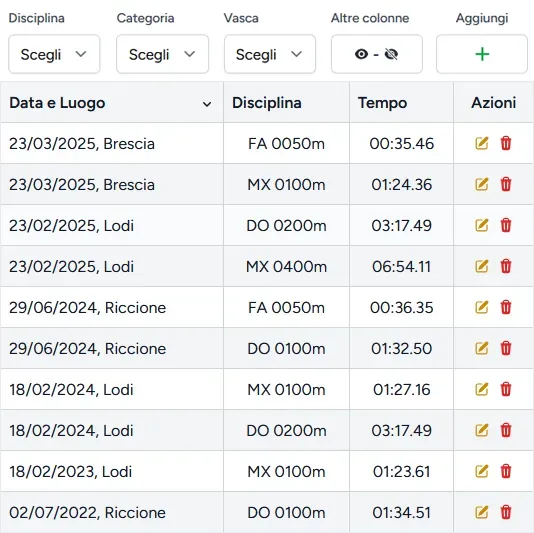Sort by Data e Luogo chevron

pos(207,104)
